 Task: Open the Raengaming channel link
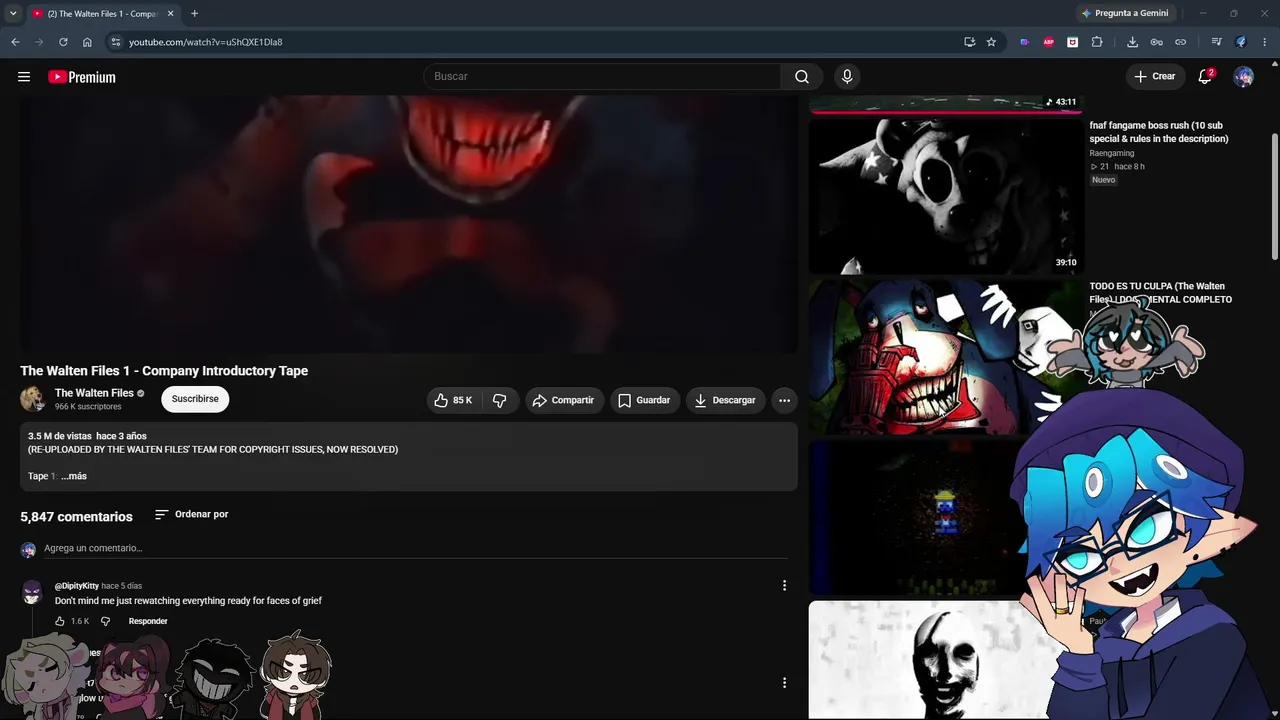[x=1112, y=153]
